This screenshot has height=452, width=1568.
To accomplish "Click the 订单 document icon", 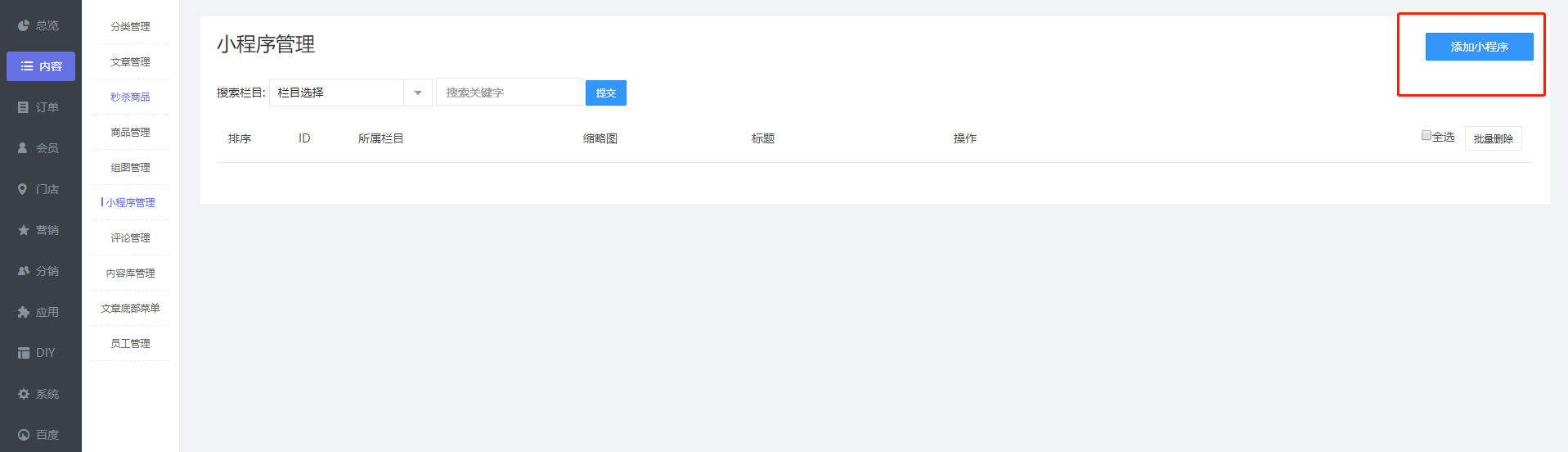I will coord(24,107).
